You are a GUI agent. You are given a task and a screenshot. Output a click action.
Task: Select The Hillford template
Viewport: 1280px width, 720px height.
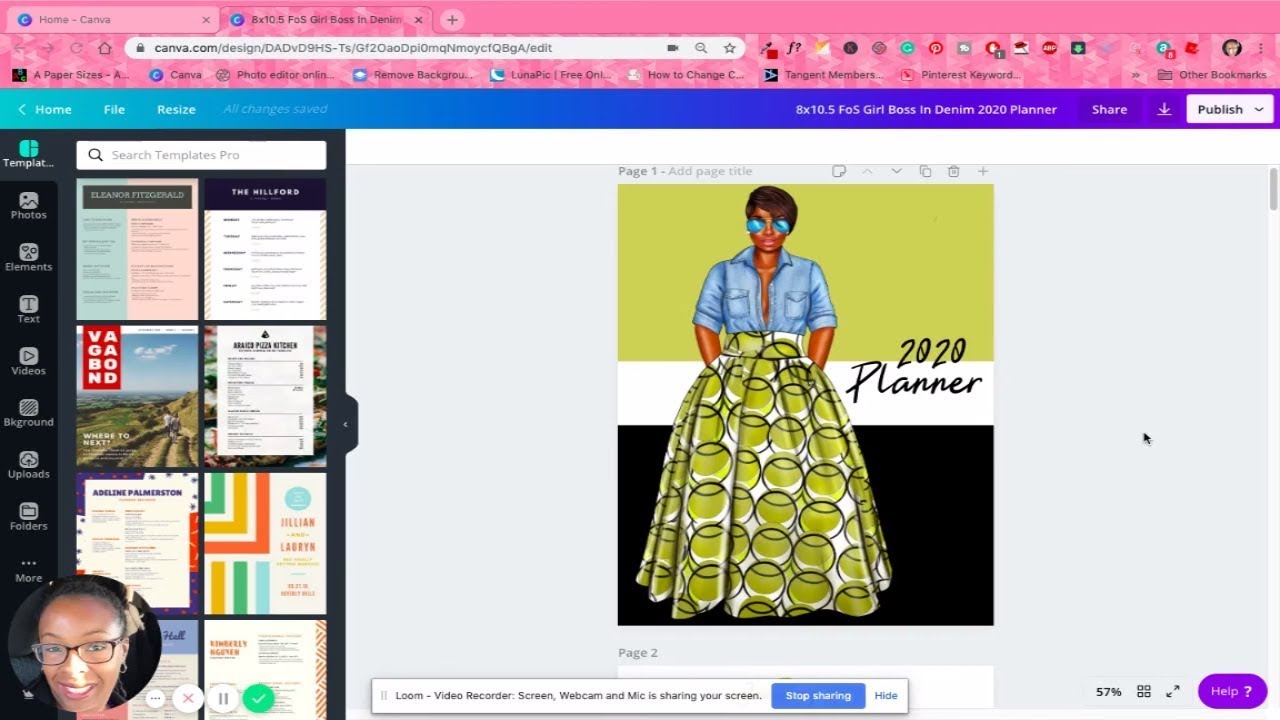point(265,249)
